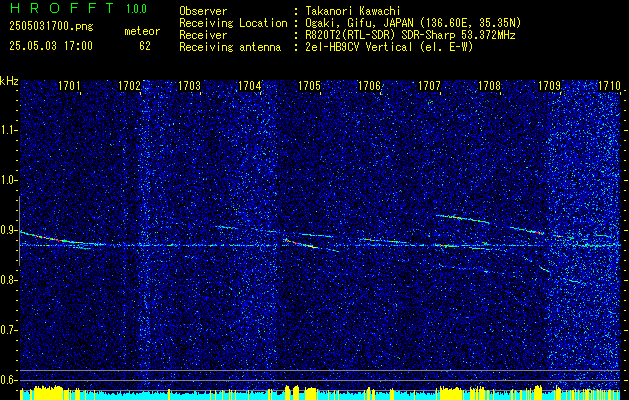Image resolution: width=629 pixels, height=400 pixels.
Task: Click the 1709 time marker
Action: [x=549, y=86]
